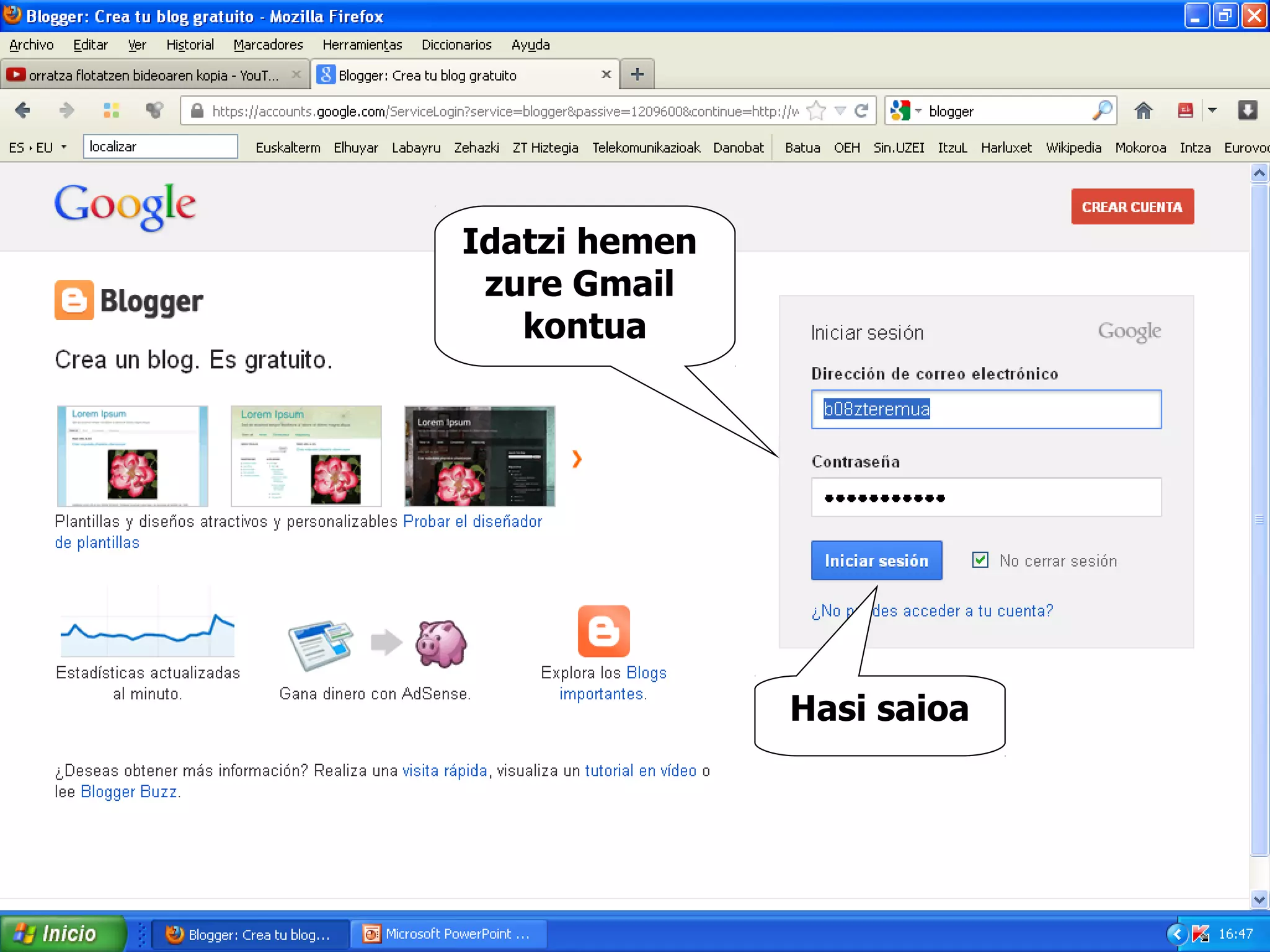
Task: Click the CREAR CUENTA button
Action: click(x=1132, y=206)
